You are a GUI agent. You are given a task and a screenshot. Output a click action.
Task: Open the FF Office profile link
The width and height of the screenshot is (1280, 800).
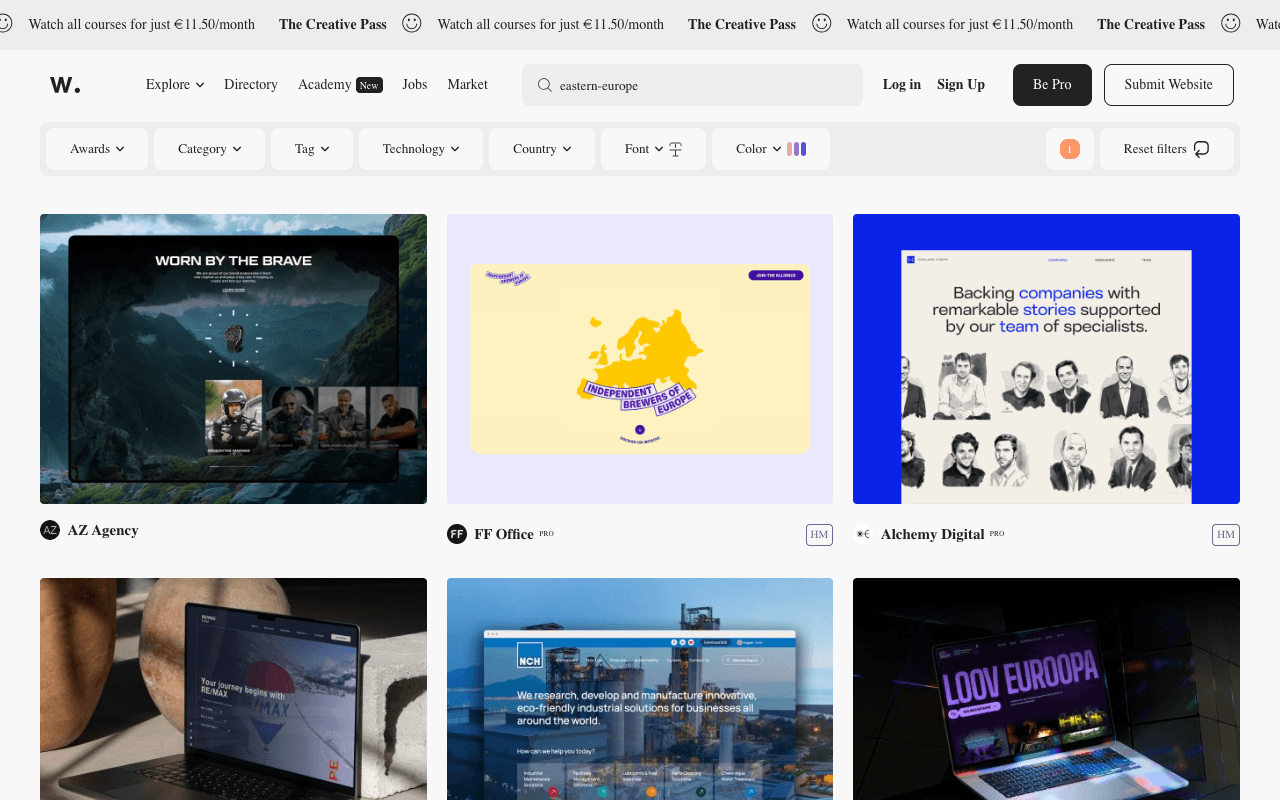pyautogui.click(x=504, y=534)
